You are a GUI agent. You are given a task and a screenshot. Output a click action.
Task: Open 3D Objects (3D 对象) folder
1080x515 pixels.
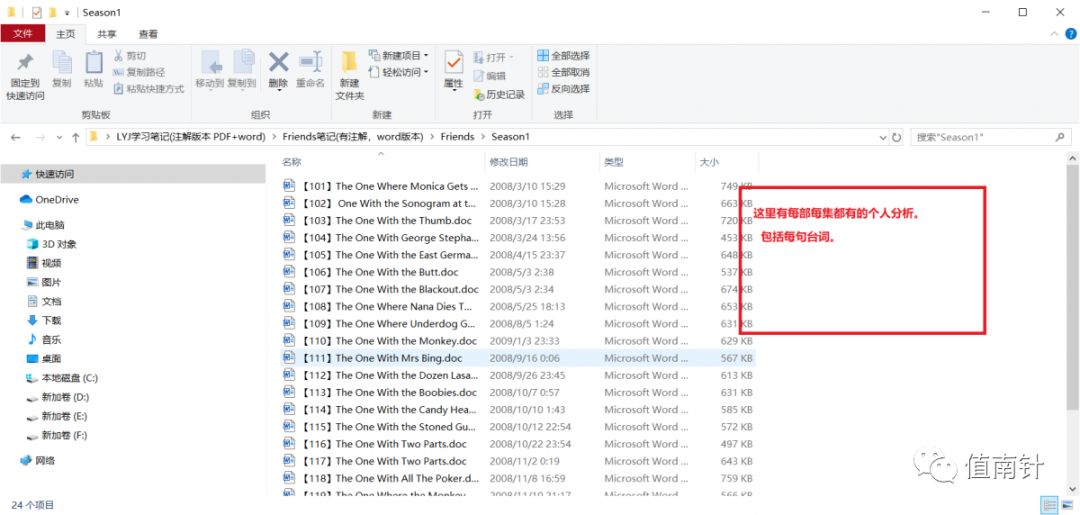pos(52,244)
